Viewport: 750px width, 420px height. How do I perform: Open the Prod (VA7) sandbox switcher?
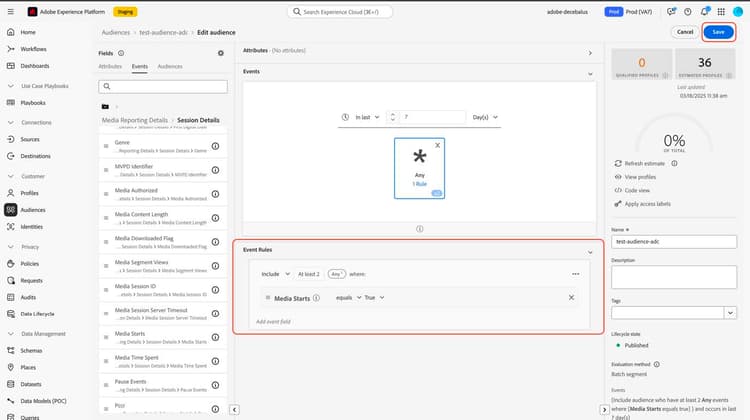click(x=628, y=11)
